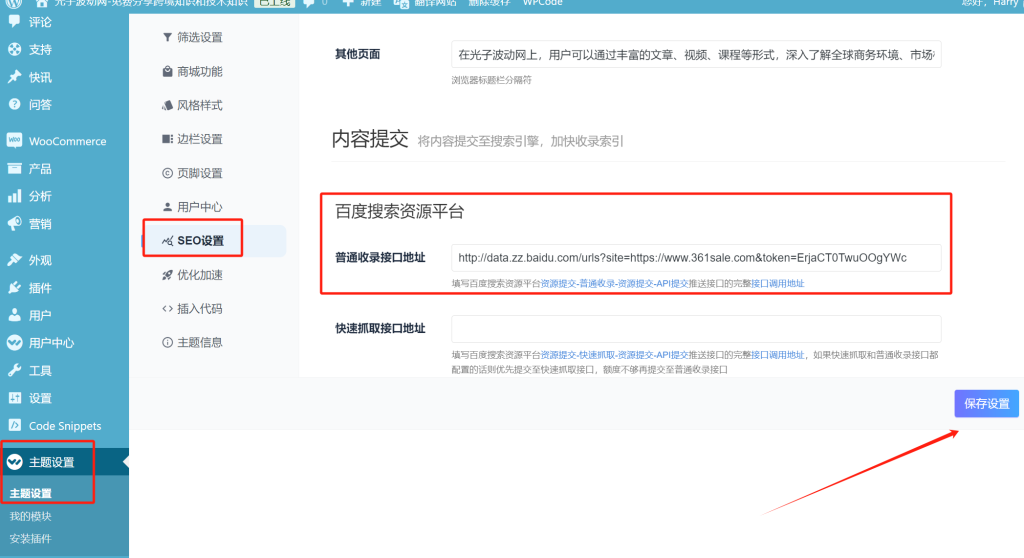Click the 营销 megaphone icon
Image resolution: width=1024 pixels, height=558 pixels.
(14, 224)
